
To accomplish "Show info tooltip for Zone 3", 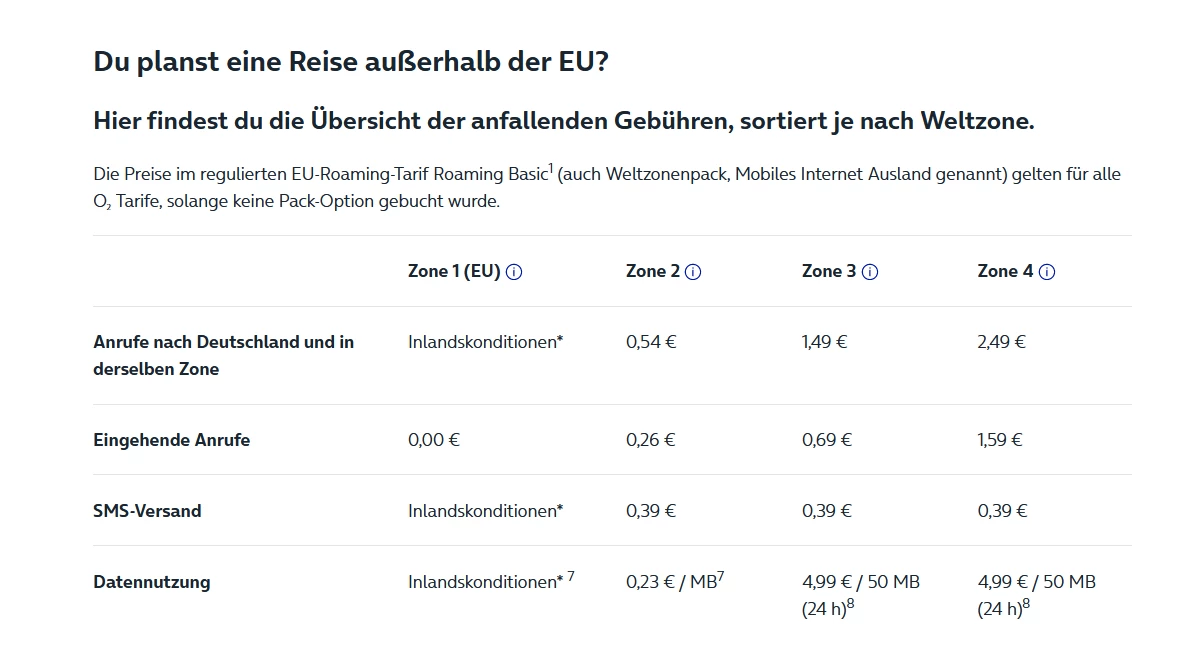I will [870, 272].
